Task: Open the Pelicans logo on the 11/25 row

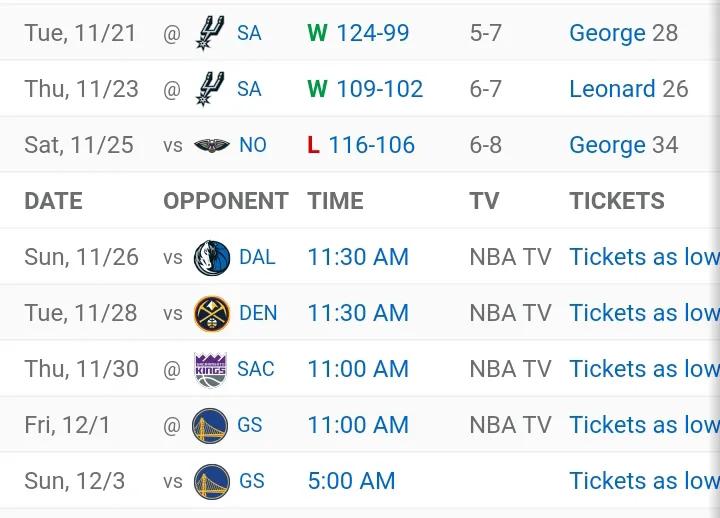Action: point(212,146)
